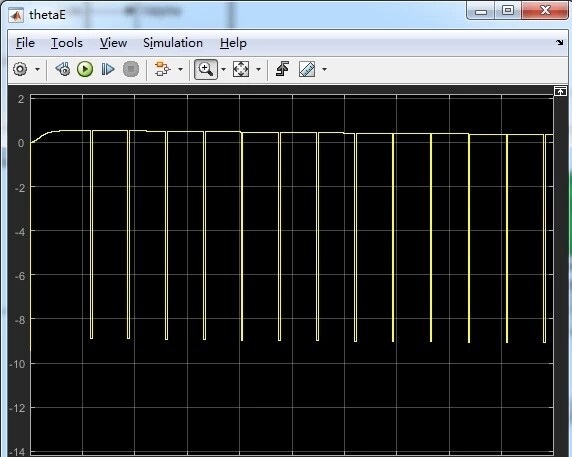
Task: Open the Simulation menu
Action: pyautogui.click(x=173, y=43)
